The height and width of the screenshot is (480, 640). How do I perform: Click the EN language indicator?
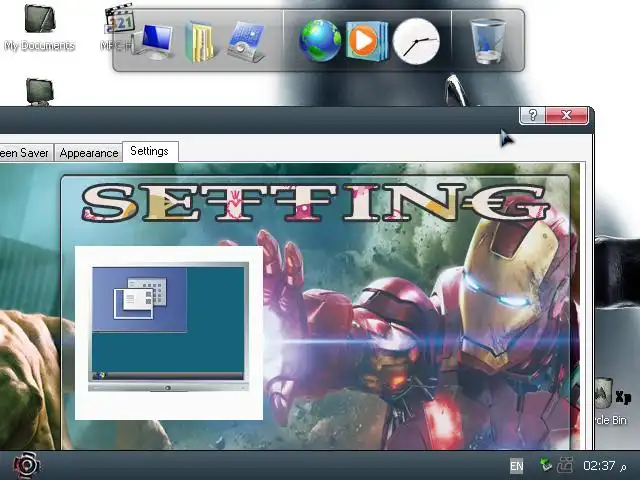coord(516,466)
